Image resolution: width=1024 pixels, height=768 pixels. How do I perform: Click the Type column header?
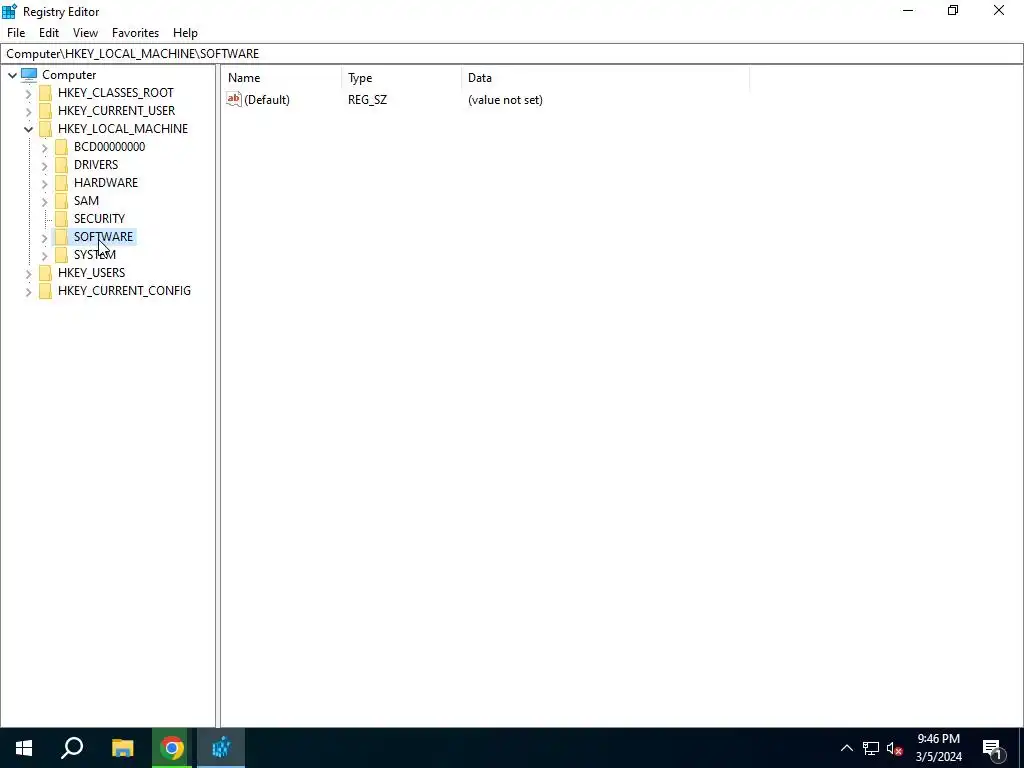pyautogui.click(x=401, y=78)
